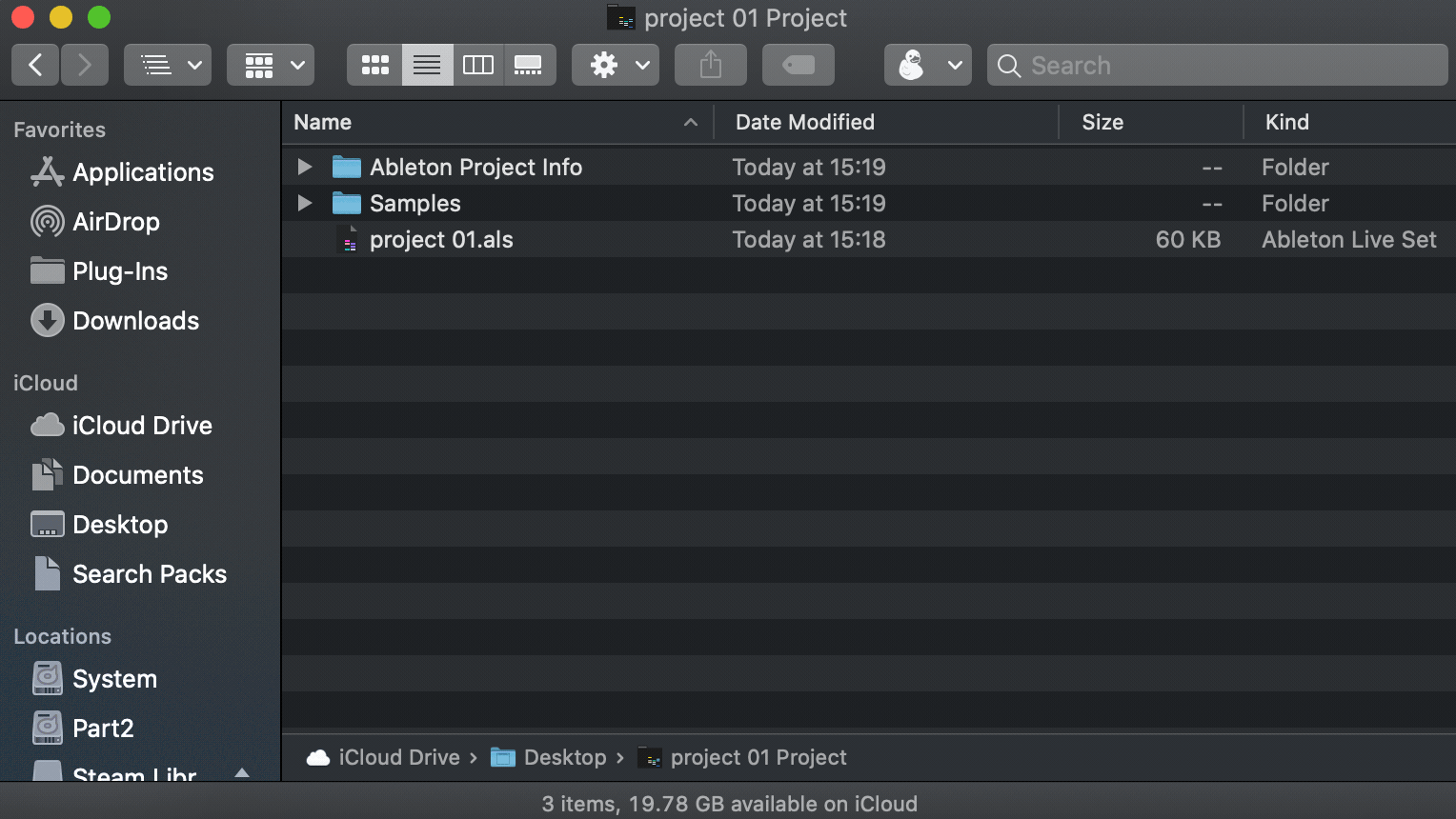Sort files by Date Modified column
The height and width of the screenshot is (819, 1456).
[805, 122]
